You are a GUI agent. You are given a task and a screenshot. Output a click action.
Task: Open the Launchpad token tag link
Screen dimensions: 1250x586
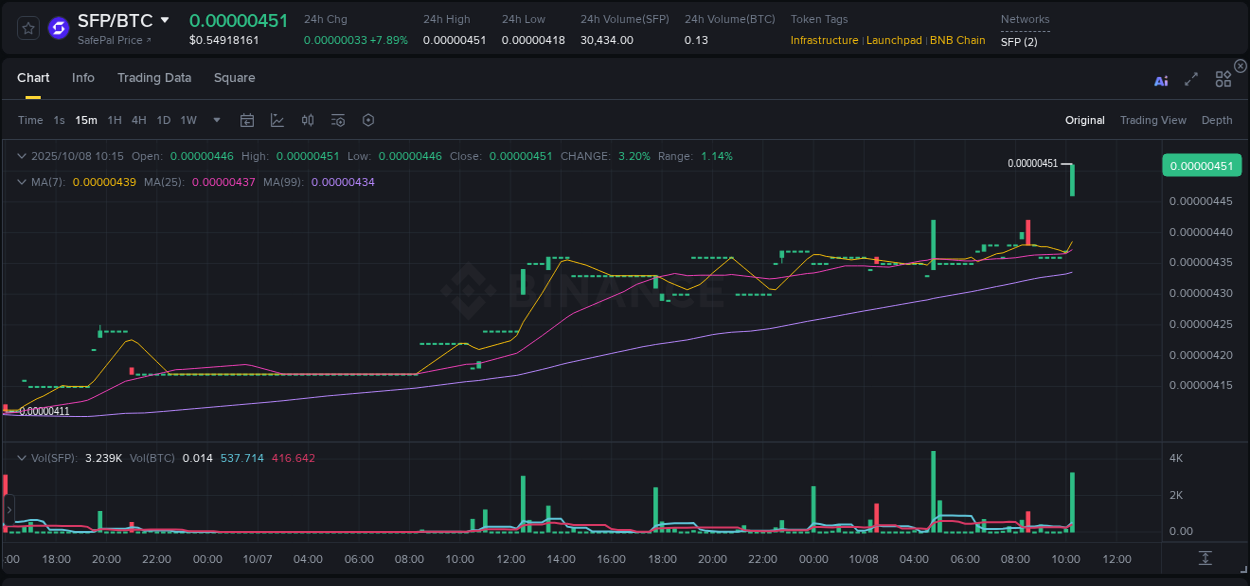point(894,40)
